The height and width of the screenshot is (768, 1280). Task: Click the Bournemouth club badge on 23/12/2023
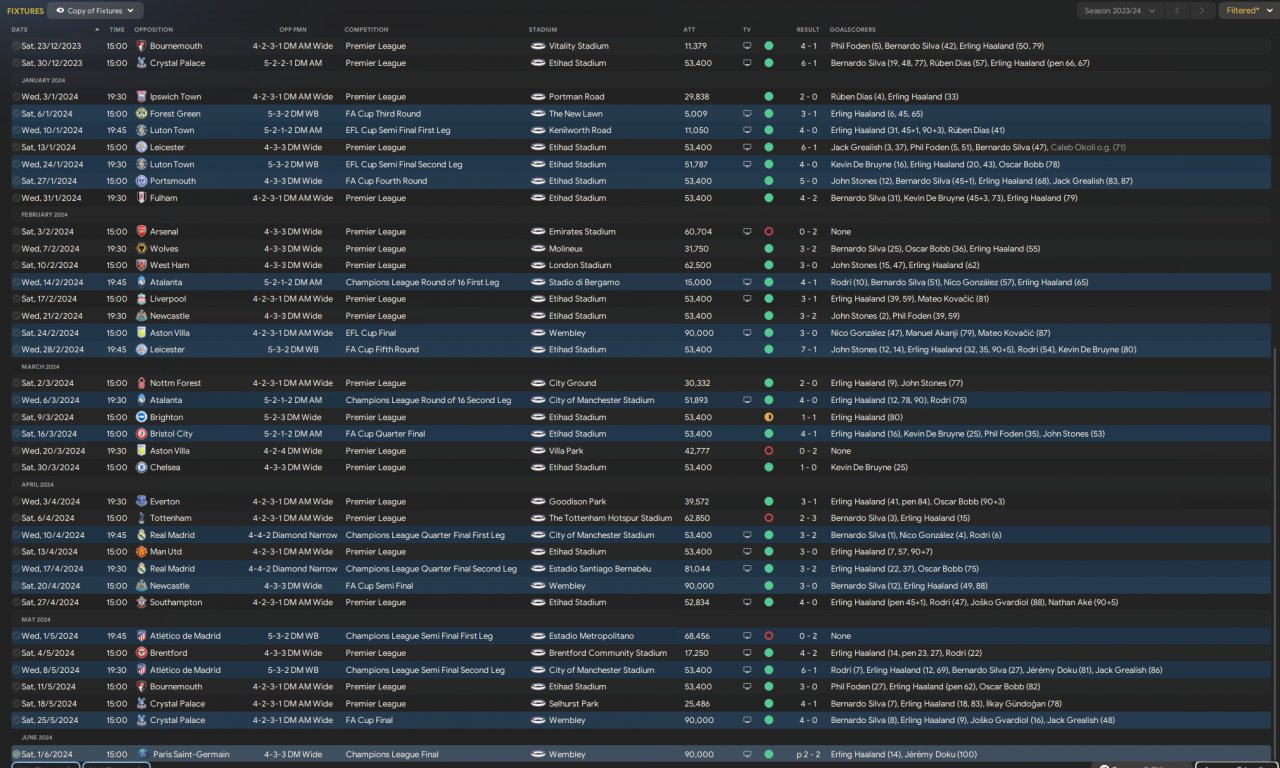[x=141, y=46]
